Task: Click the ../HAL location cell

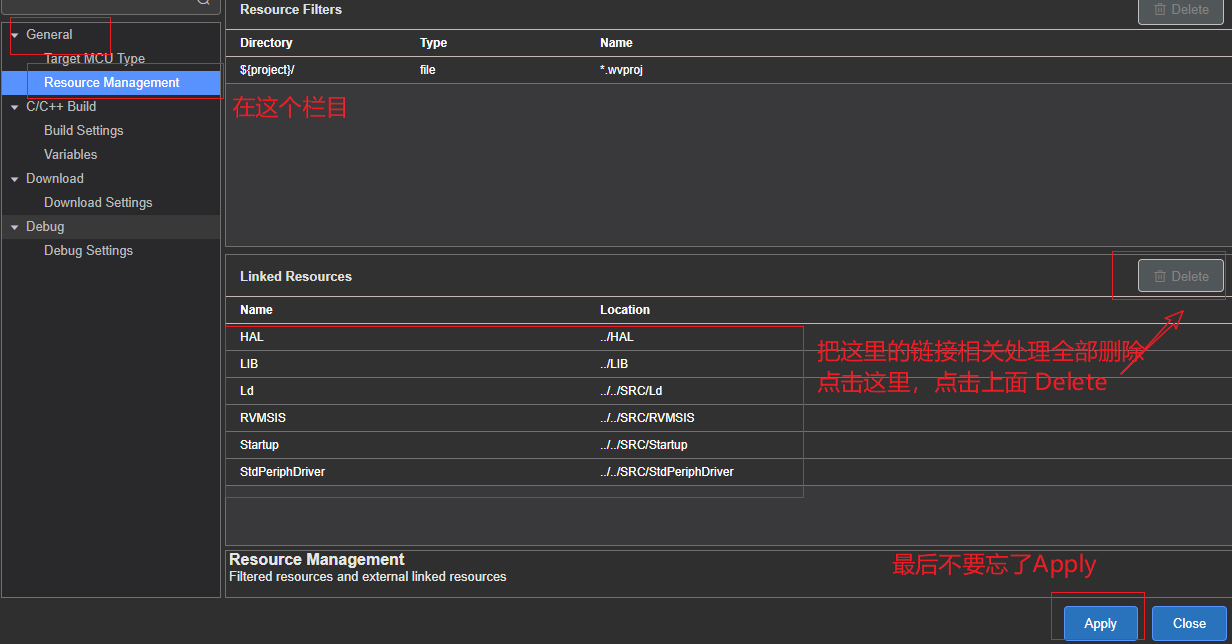Action: (x=617, y=337)
